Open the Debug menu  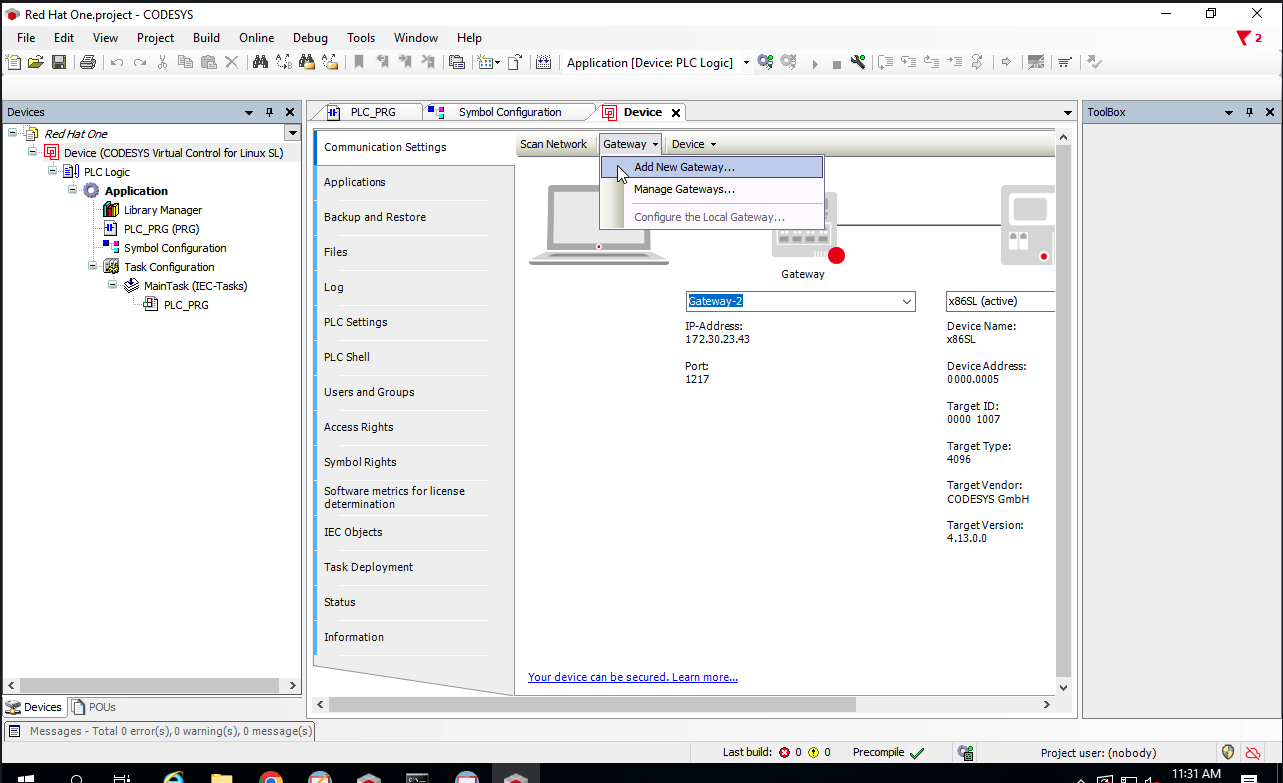coord(310,38)
